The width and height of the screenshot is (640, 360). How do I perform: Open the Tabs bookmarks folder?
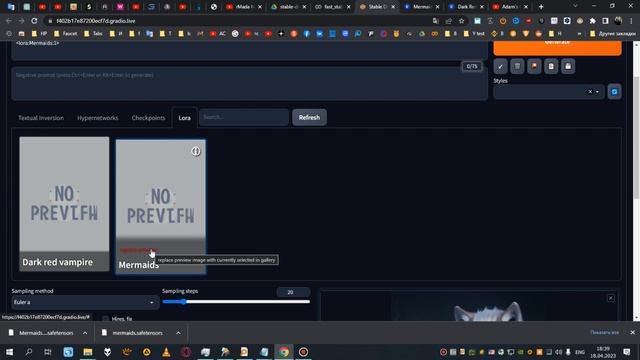(x=93, y=33)
